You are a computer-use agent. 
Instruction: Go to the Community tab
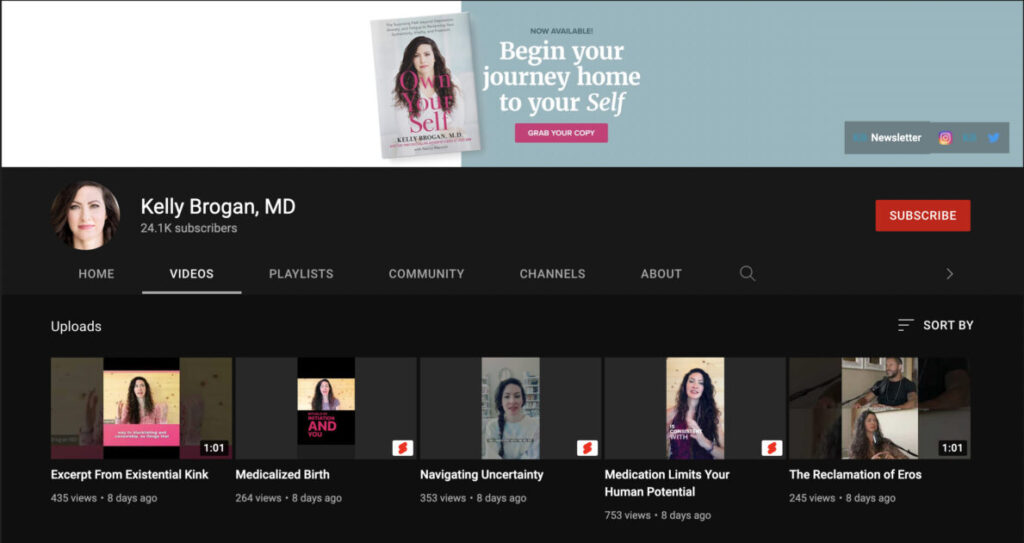point(426,274)
